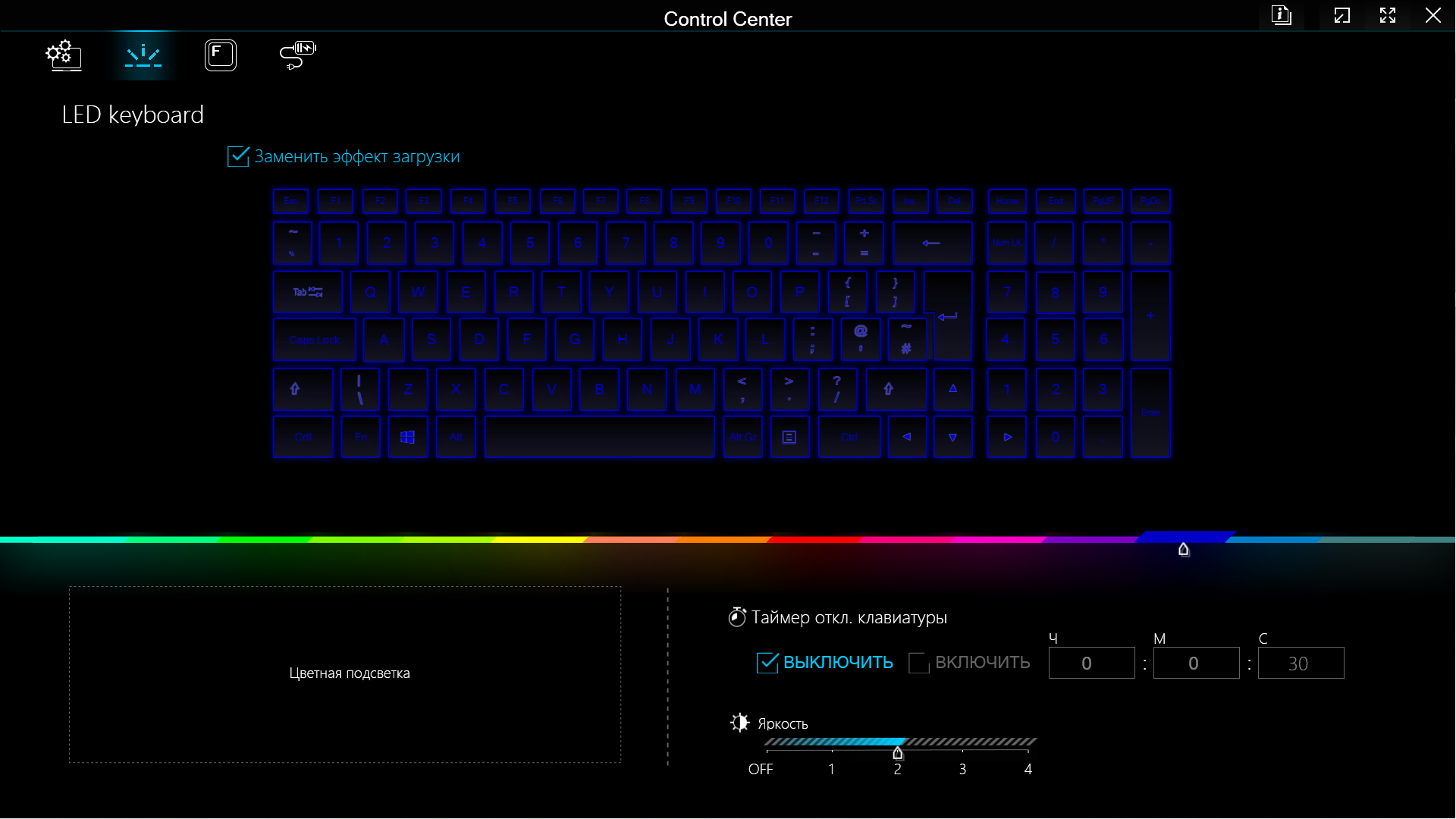Open the system settings tab icon
The width and height of the screenshot is (1456, 819).
64,55
